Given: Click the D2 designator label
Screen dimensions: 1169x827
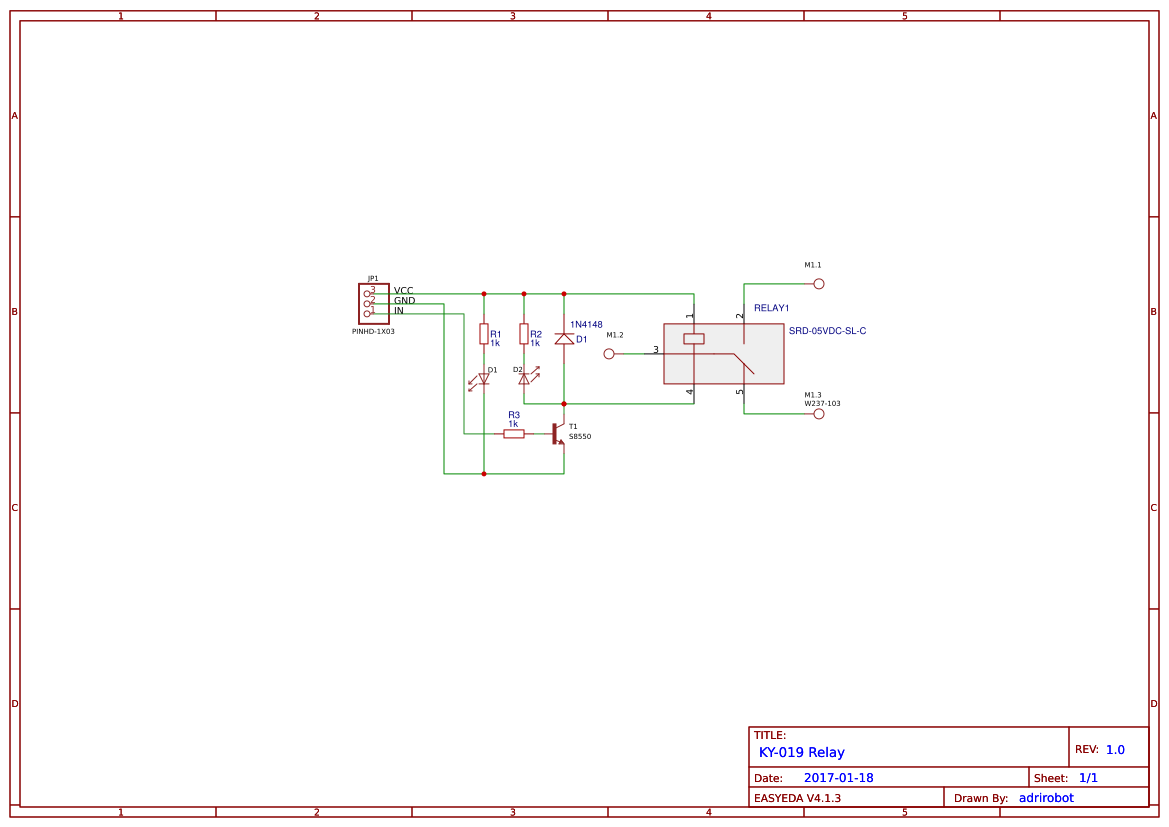Looking at the screenshot, I should (x=517, y=370).
